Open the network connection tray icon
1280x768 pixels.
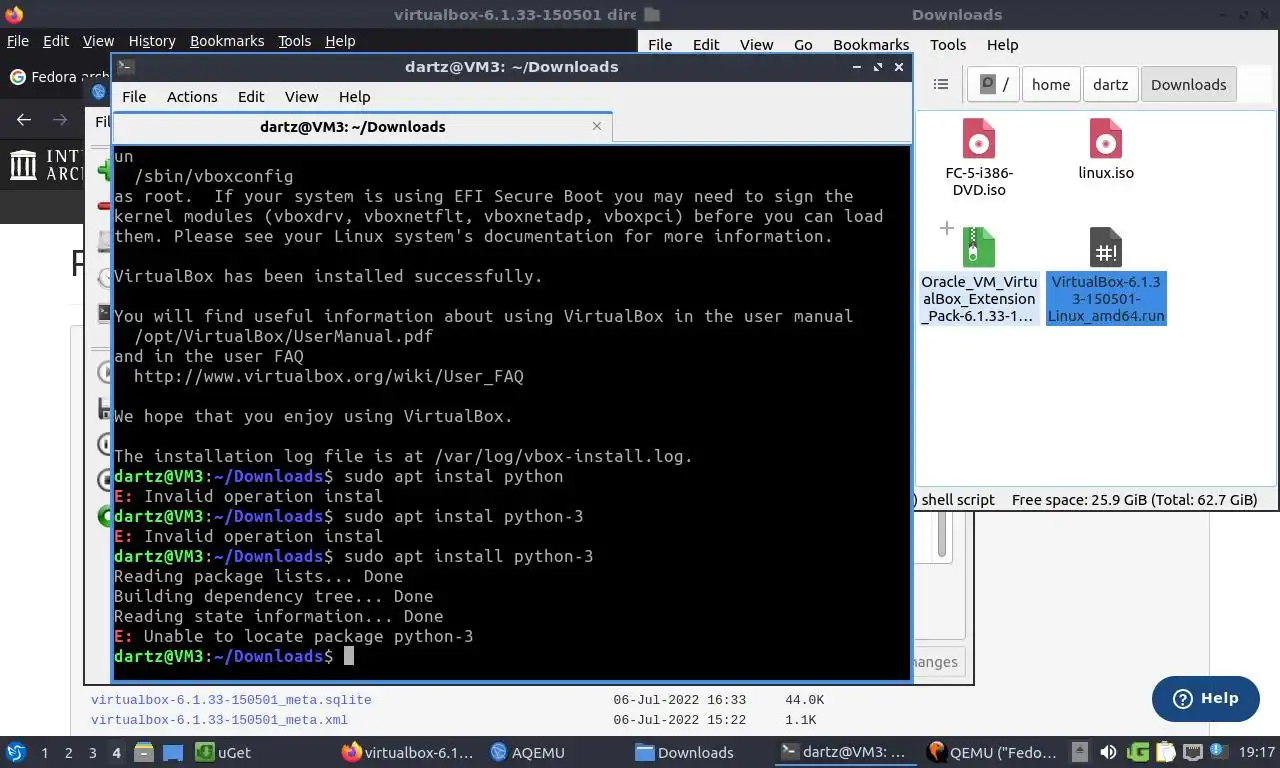click(x=1192, y=752)
